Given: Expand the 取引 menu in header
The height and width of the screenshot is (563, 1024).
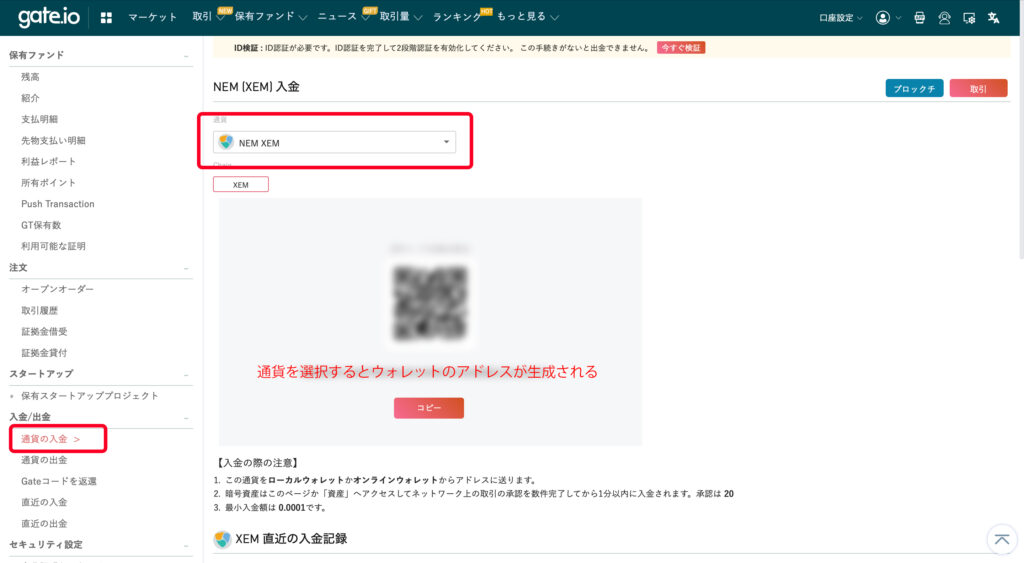Looking at the screenshot, I should pyautogui.click(x=208, y=16).
